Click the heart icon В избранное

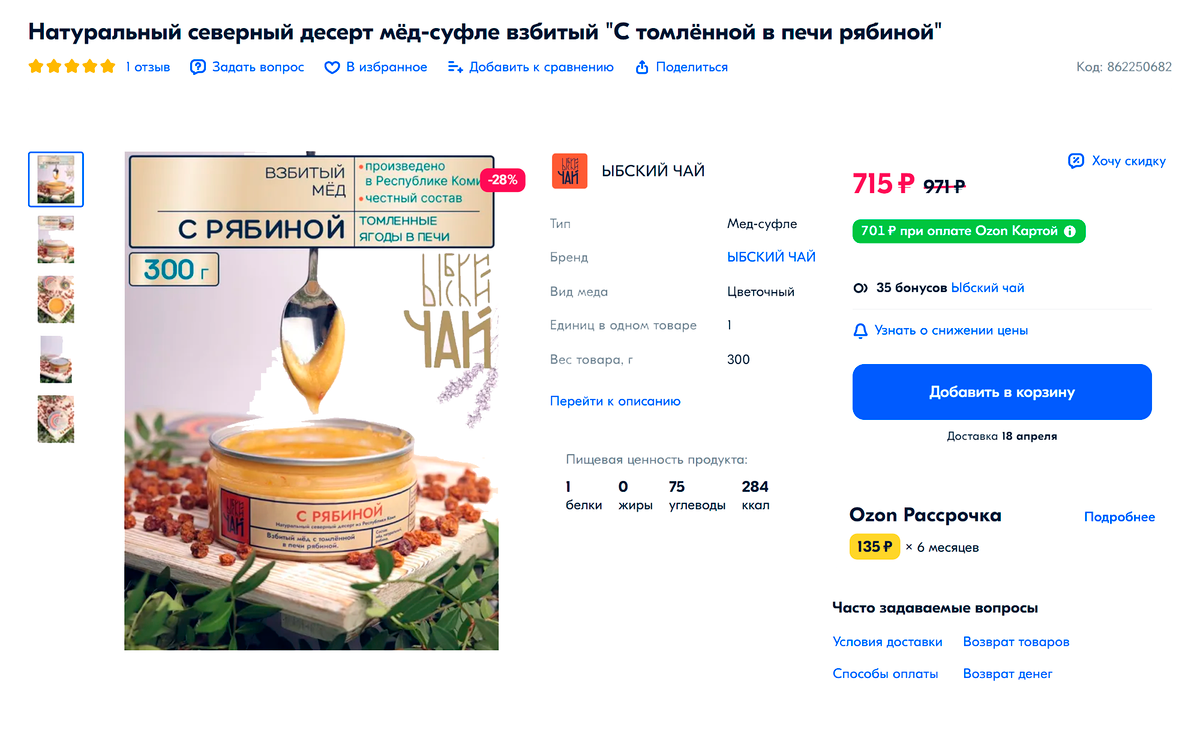(332, 67)
